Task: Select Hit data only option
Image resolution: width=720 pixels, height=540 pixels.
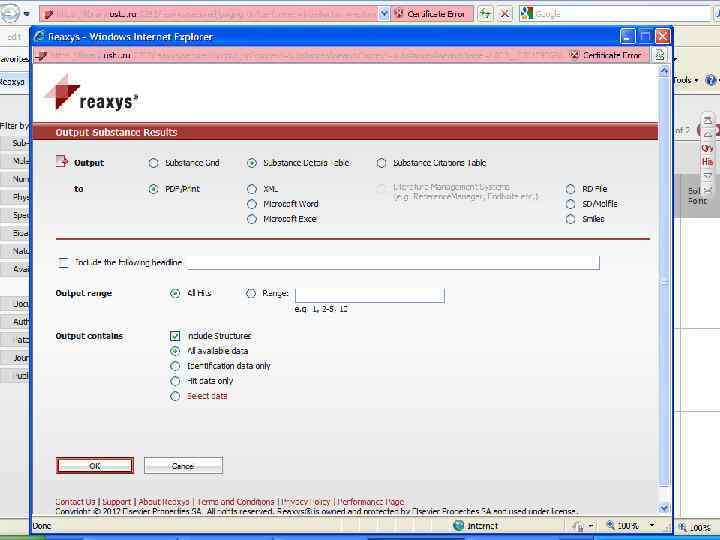Action: coord(175,381)
